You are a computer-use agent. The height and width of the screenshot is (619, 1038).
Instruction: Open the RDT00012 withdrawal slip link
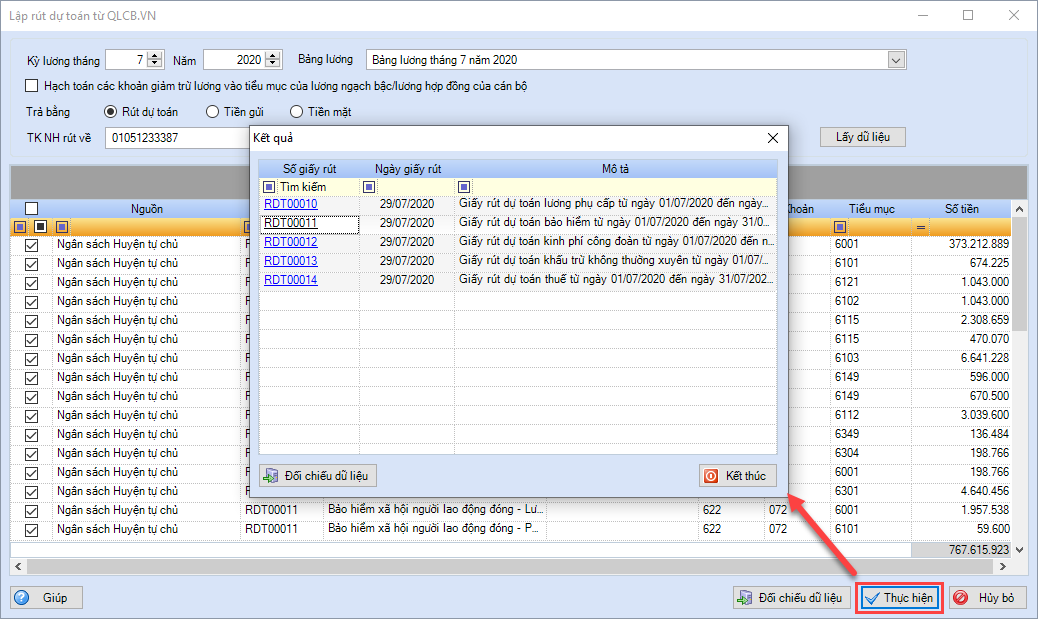pos(291,242)
